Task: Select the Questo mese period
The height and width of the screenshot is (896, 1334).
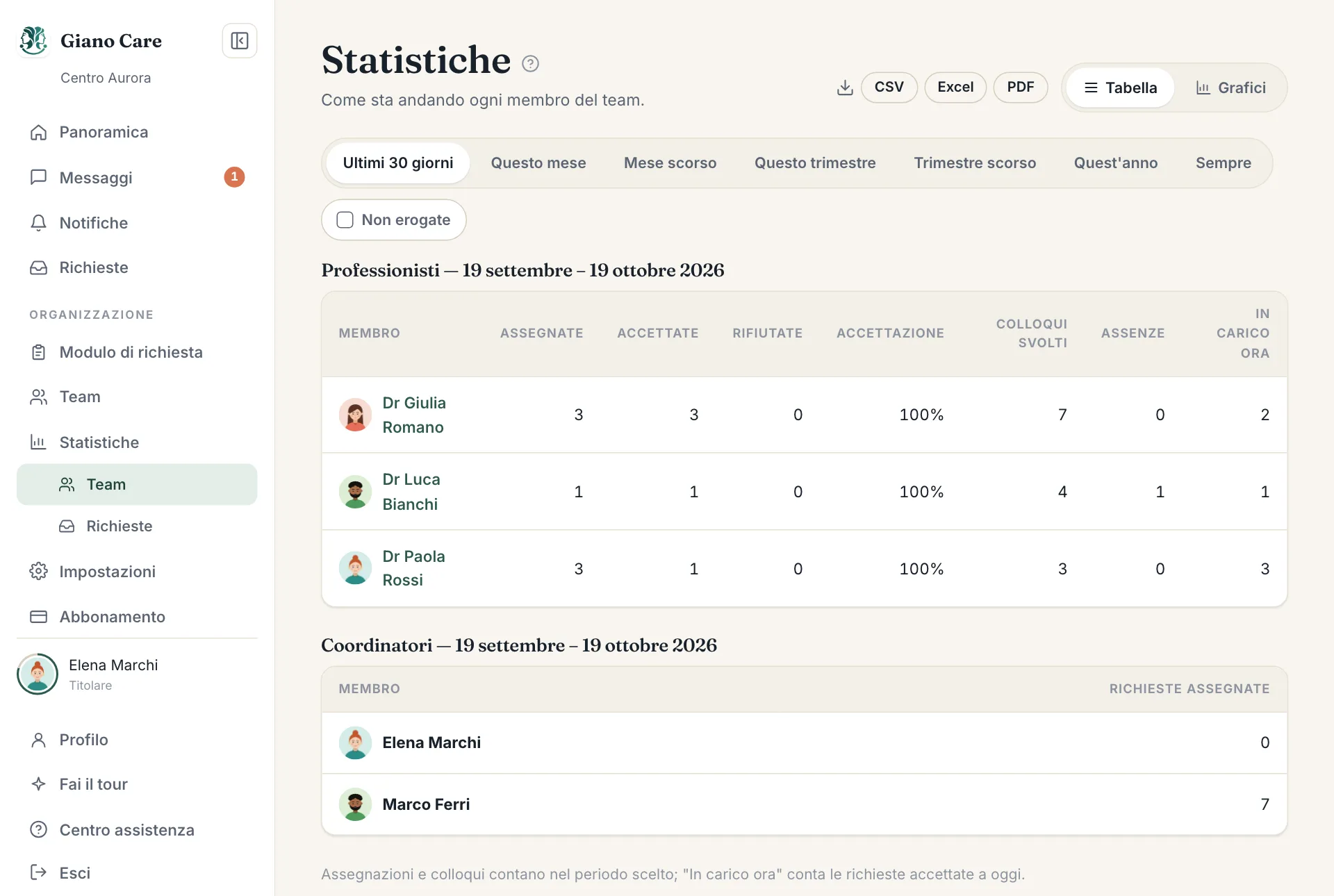Action: pos(538,163)
